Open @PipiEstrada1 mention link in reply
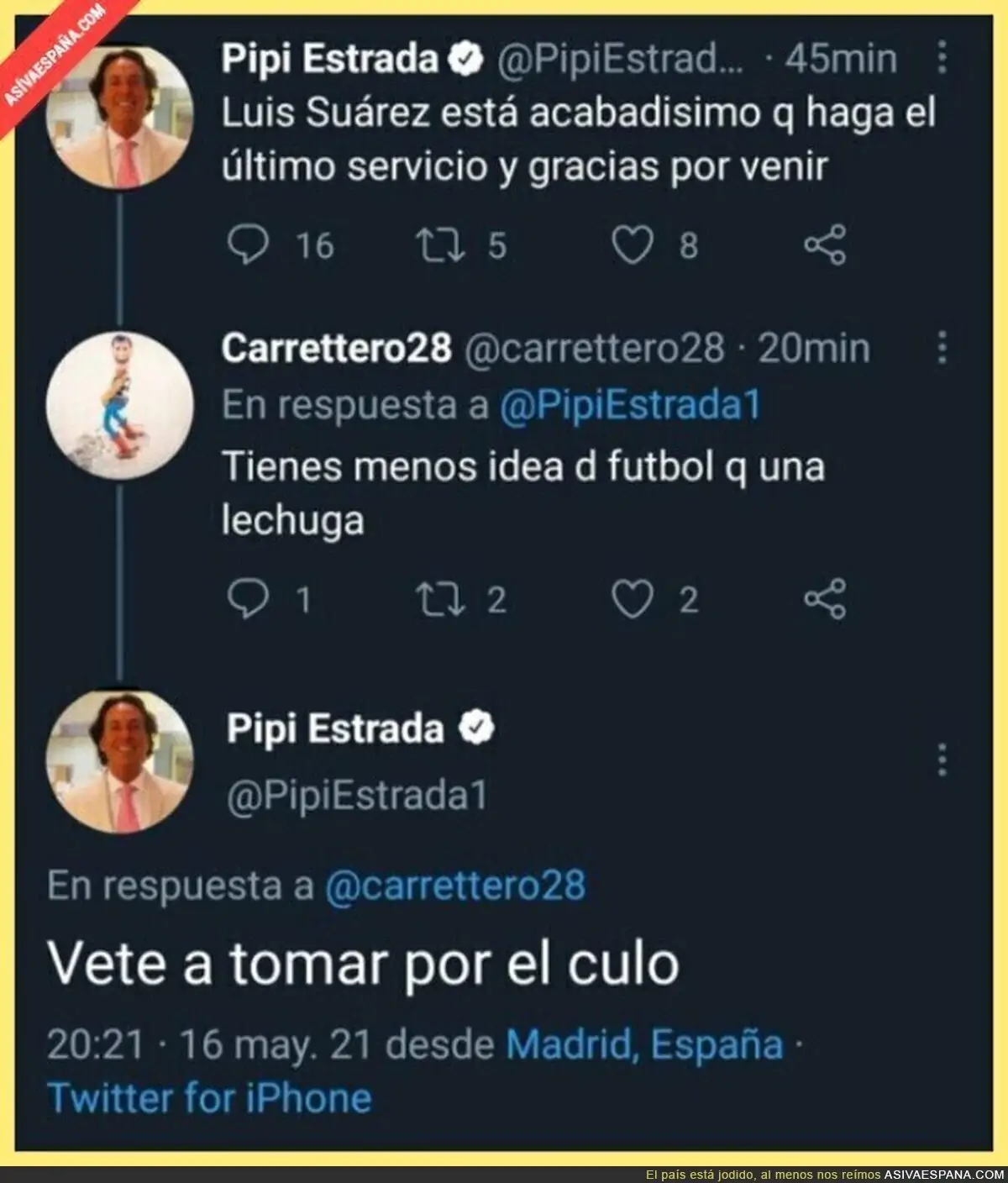 tap(629, 406)
